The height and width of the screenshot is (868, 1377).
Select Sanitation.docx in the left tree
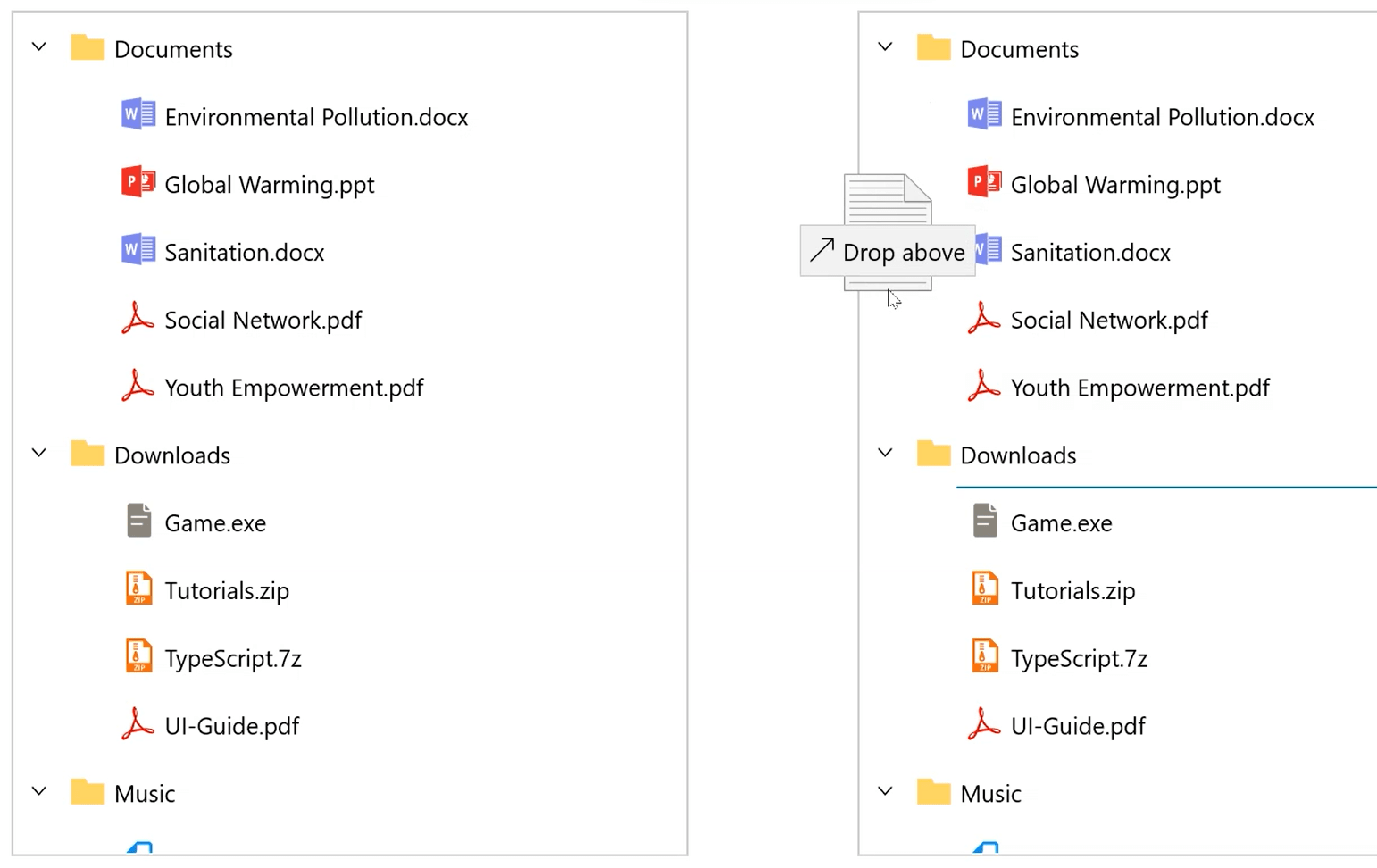click(244, 253)
